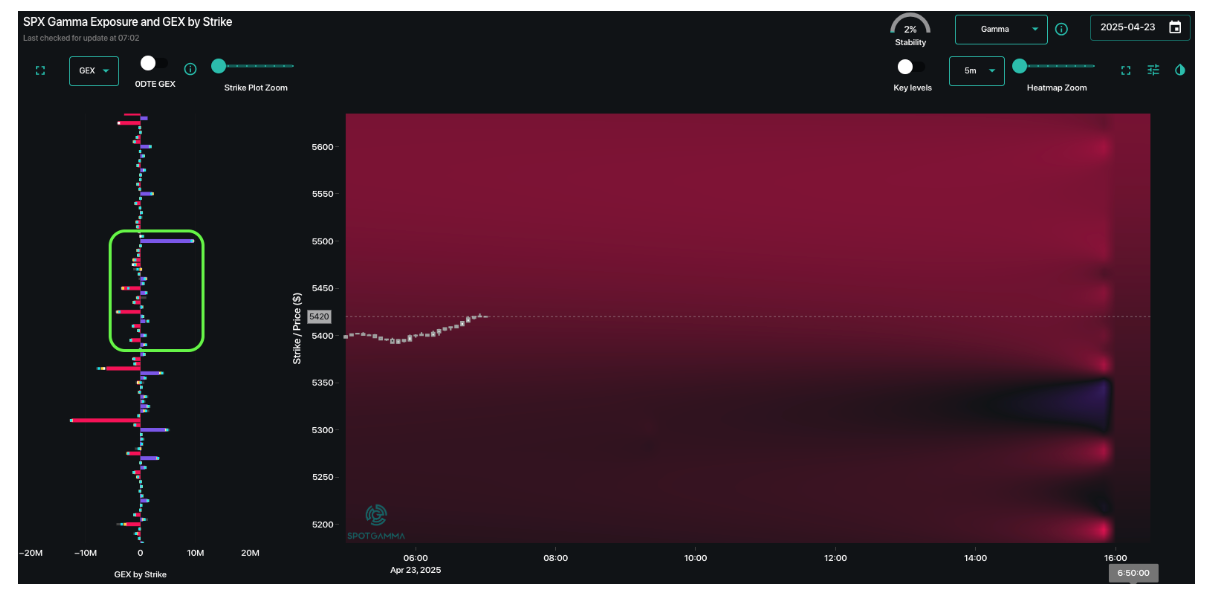Open heatmap settings sliders icon
The width and height of the screenshot is (1207, 595).
pos(1153,70)
